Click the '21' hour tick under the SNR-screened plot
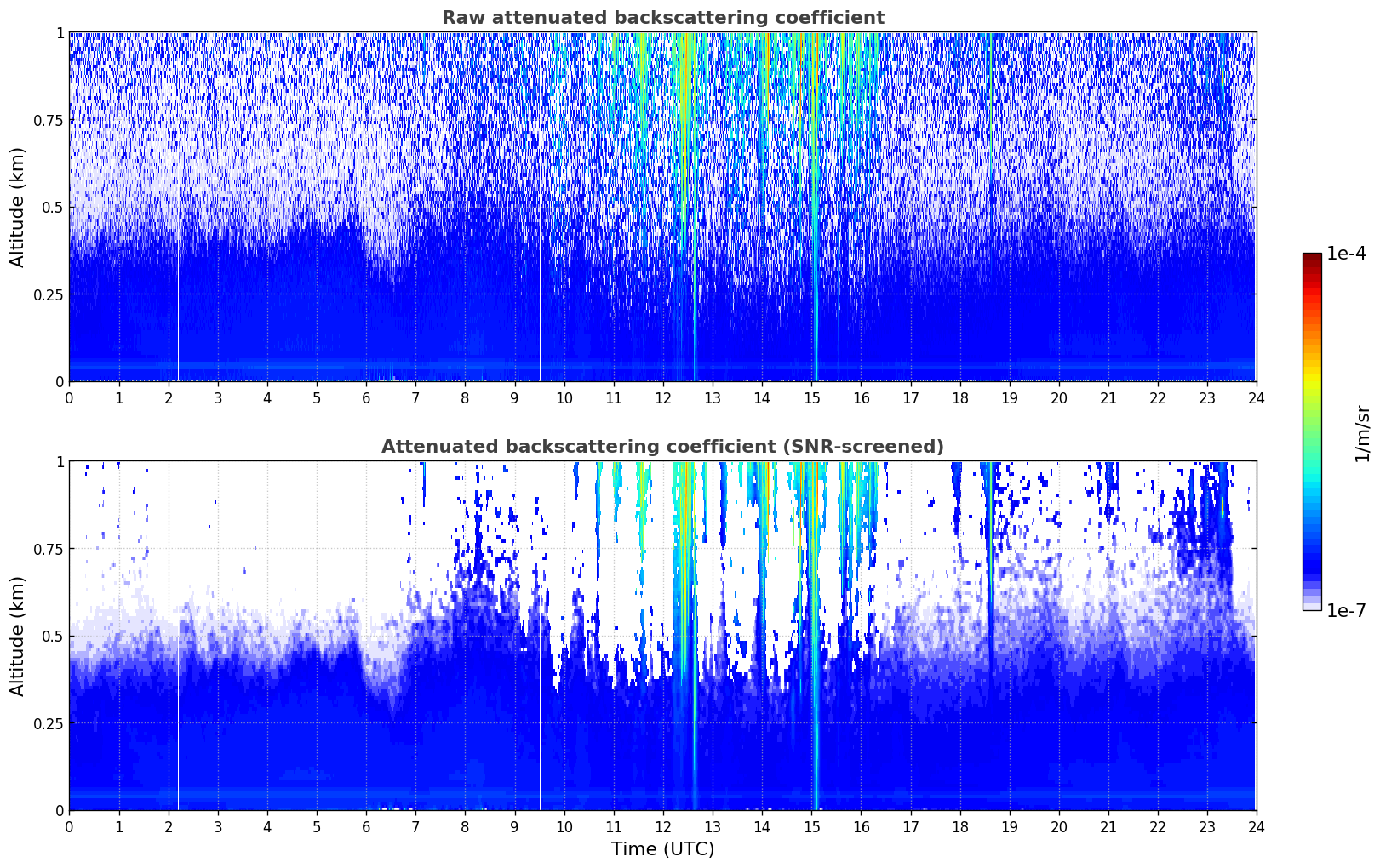 (1108, 826)
